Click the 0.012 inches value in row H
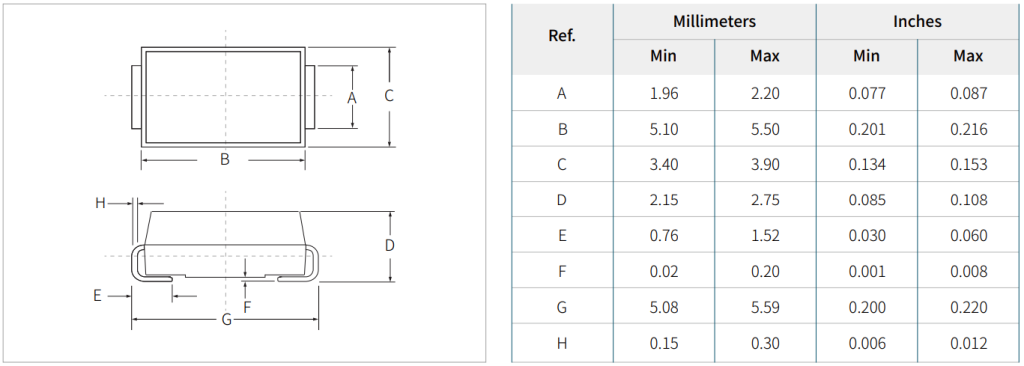 pos(968,342)
